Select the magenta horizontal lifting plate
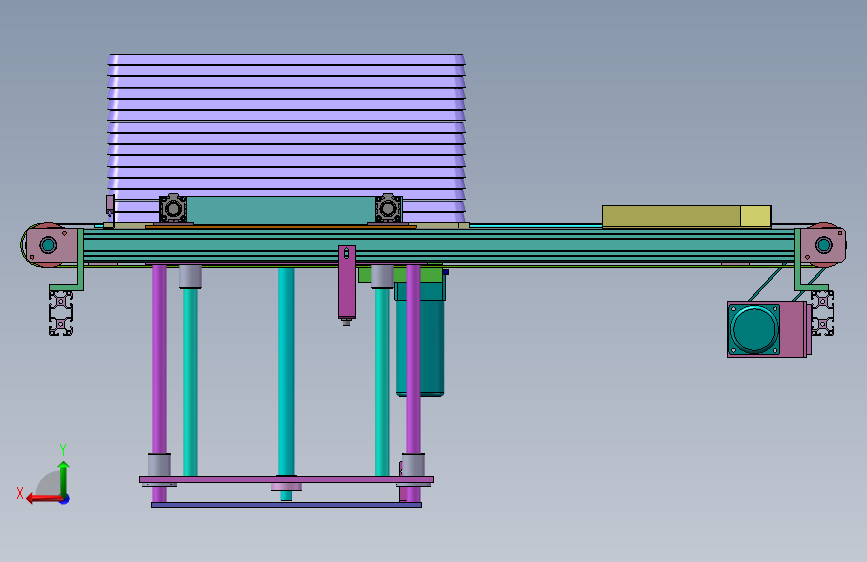Screen dimensions: 867x562 286,480
